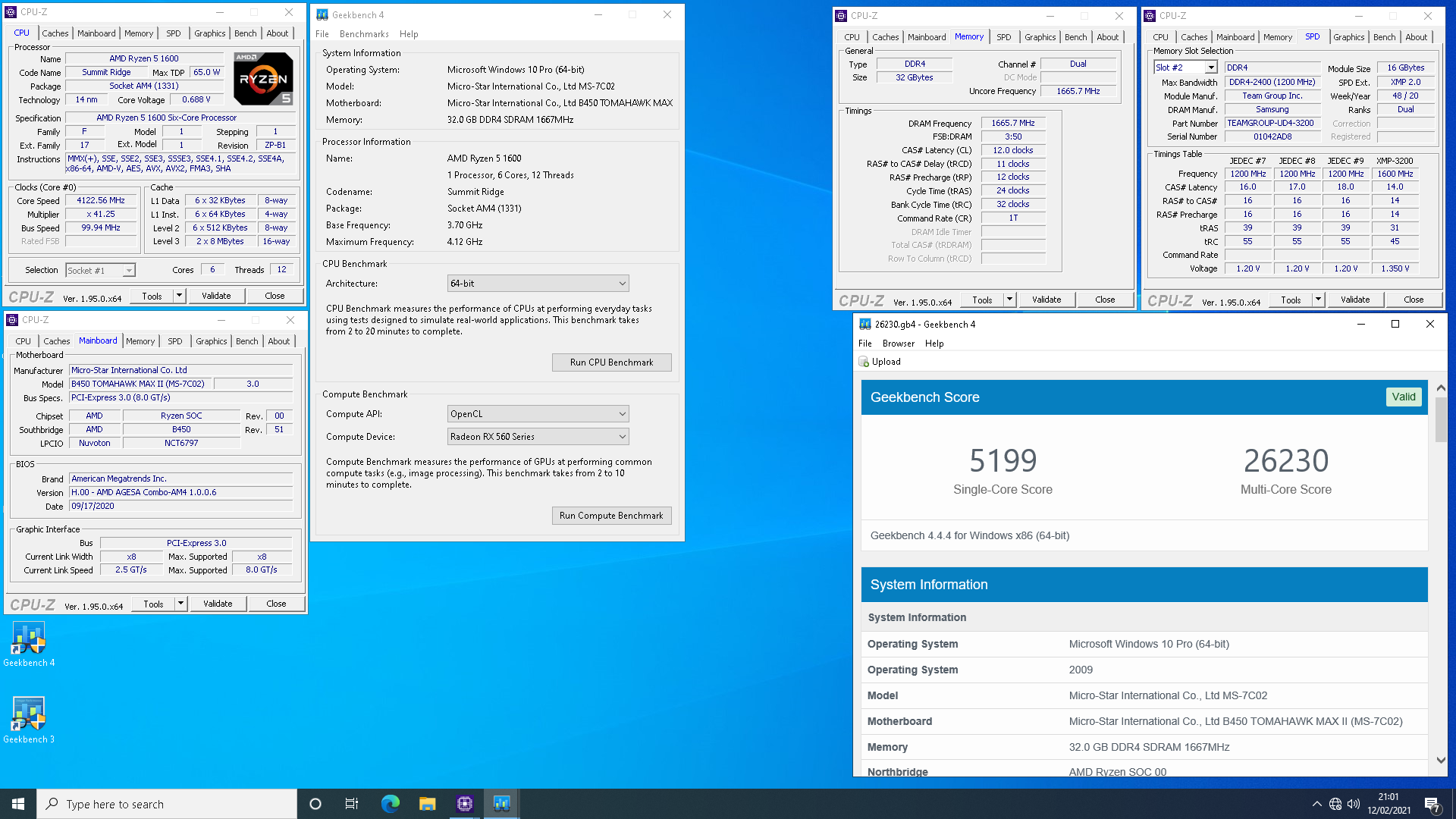Click Memory CPU-Z window title icon
The width and height of the screenshot is (1456, 819).
pyautogui.click(x=841, y=15)
